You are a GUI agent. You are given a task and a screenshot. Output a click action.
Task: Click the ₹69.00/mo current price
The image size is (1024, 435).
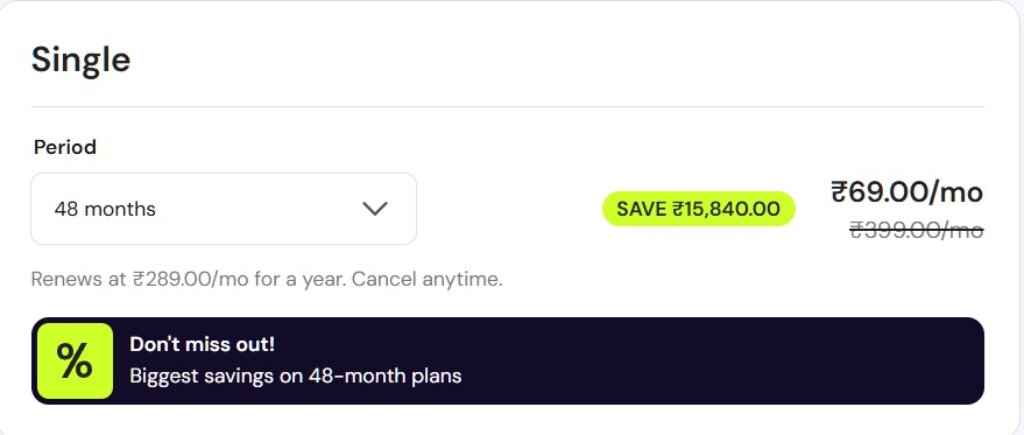(907, 192)
